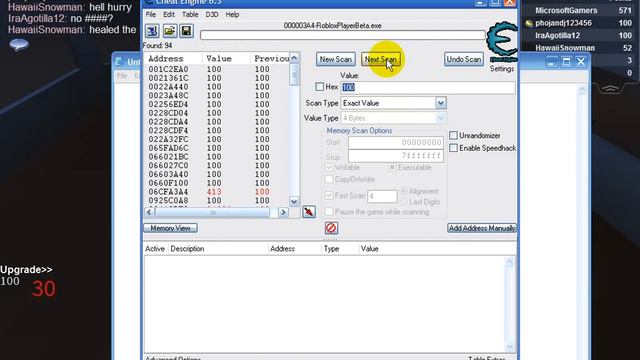This screenshot has height=360, width=640.
Task: Click the red arrow add-to-address-list icon
Action: pyautogui.click(x=309, y=212)
